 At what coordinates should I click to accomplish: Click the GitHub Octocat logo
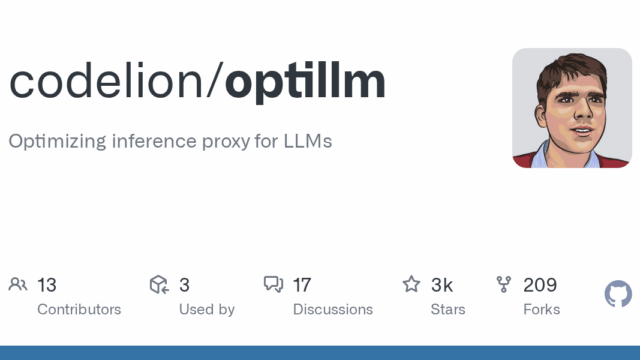[x=618, y=293]
